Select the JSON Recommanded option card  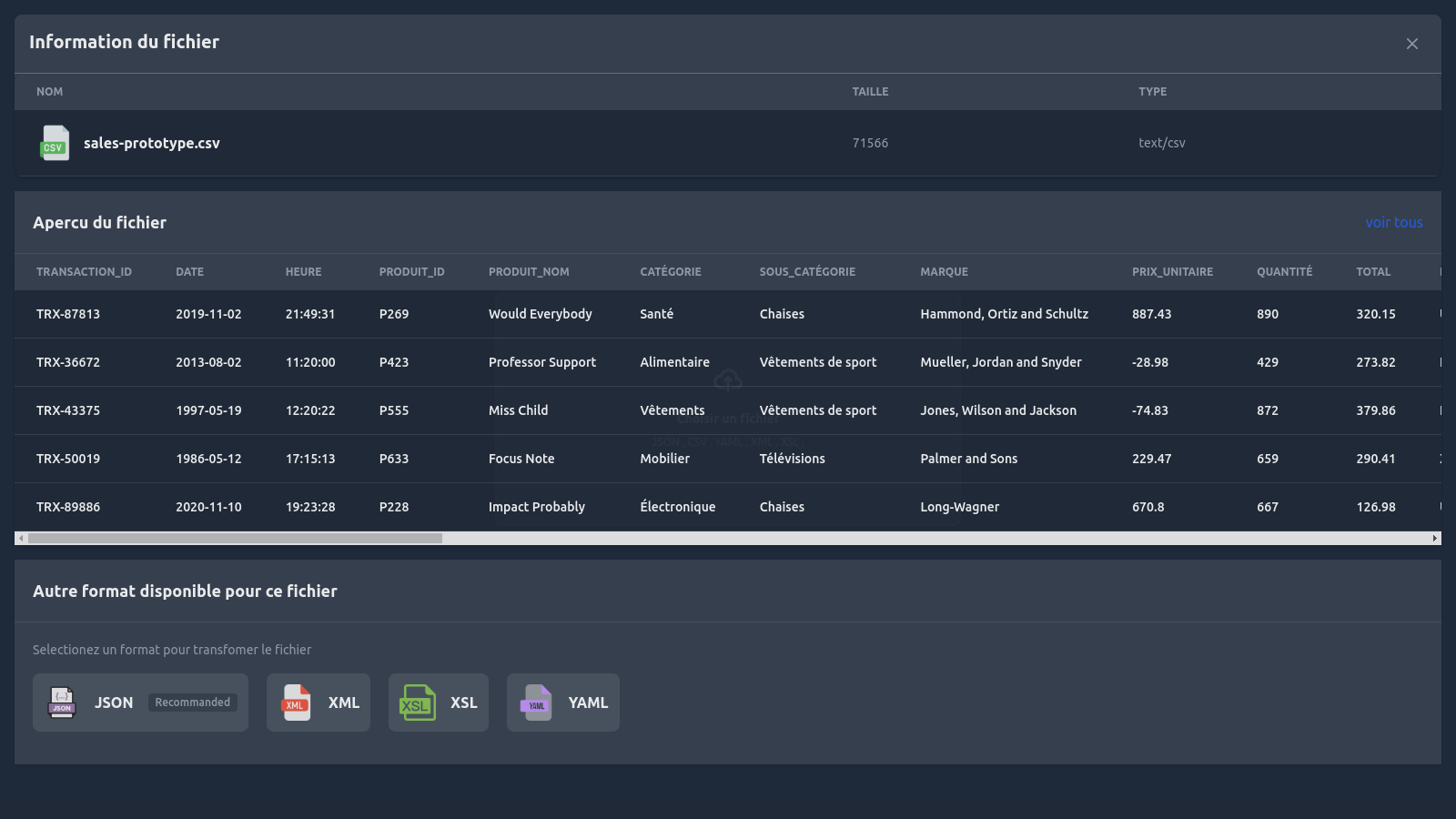tap(140, 703)
